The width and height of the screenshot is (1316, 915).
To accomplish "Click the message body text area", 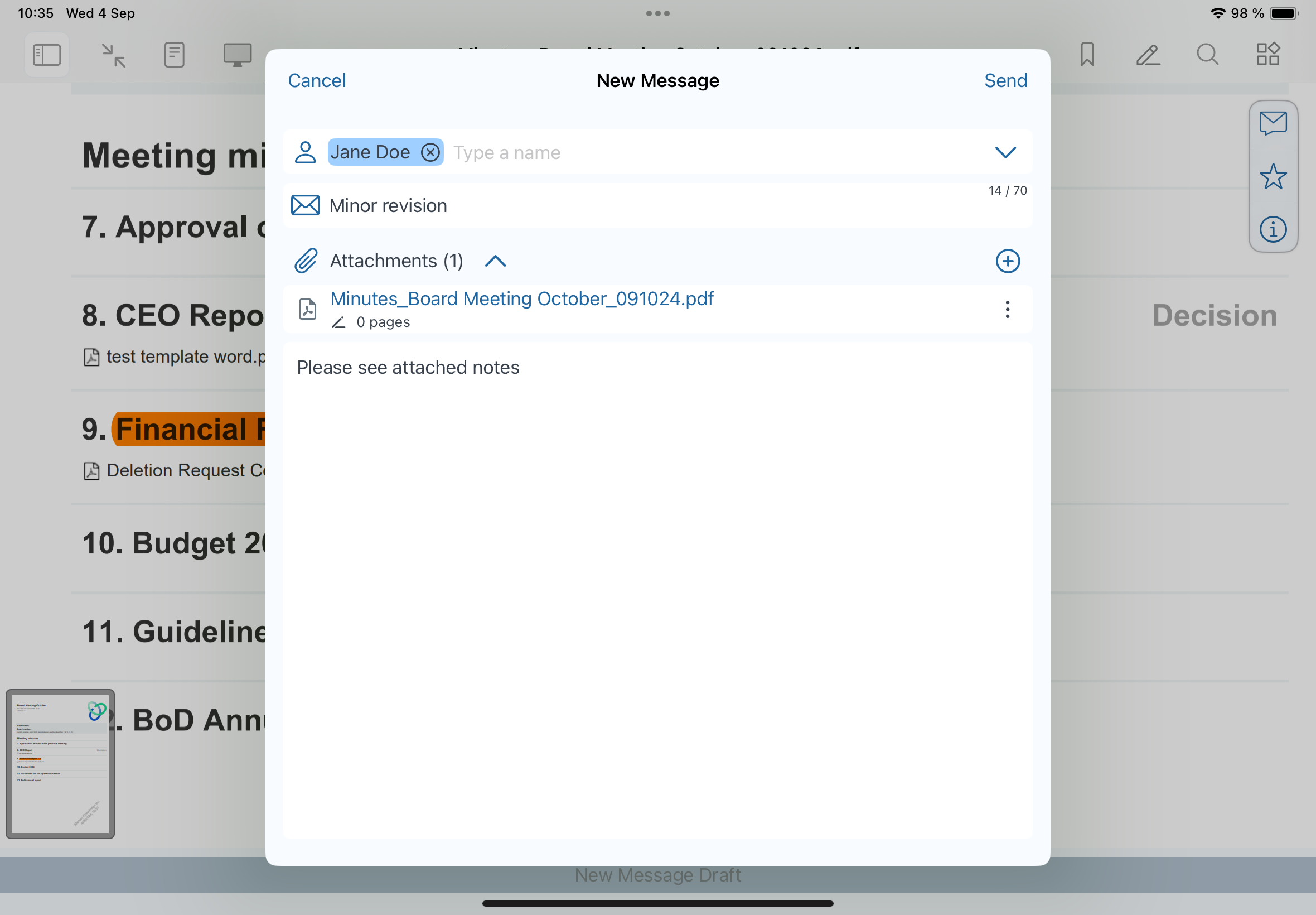I will point(657,590).
